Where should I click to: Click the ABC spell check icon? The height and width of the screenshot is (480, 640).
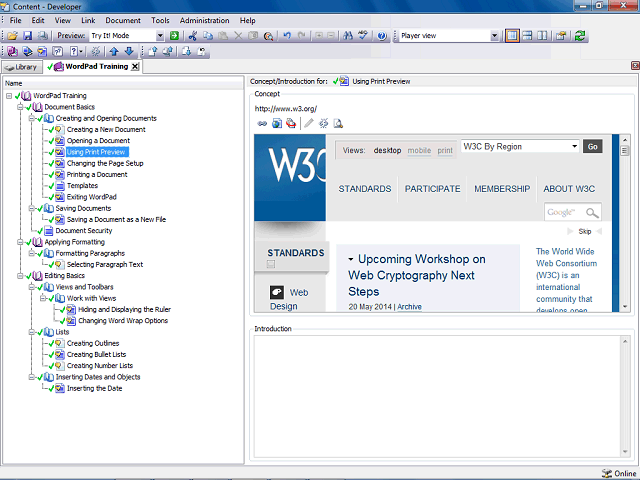click(x=363, y=36)
